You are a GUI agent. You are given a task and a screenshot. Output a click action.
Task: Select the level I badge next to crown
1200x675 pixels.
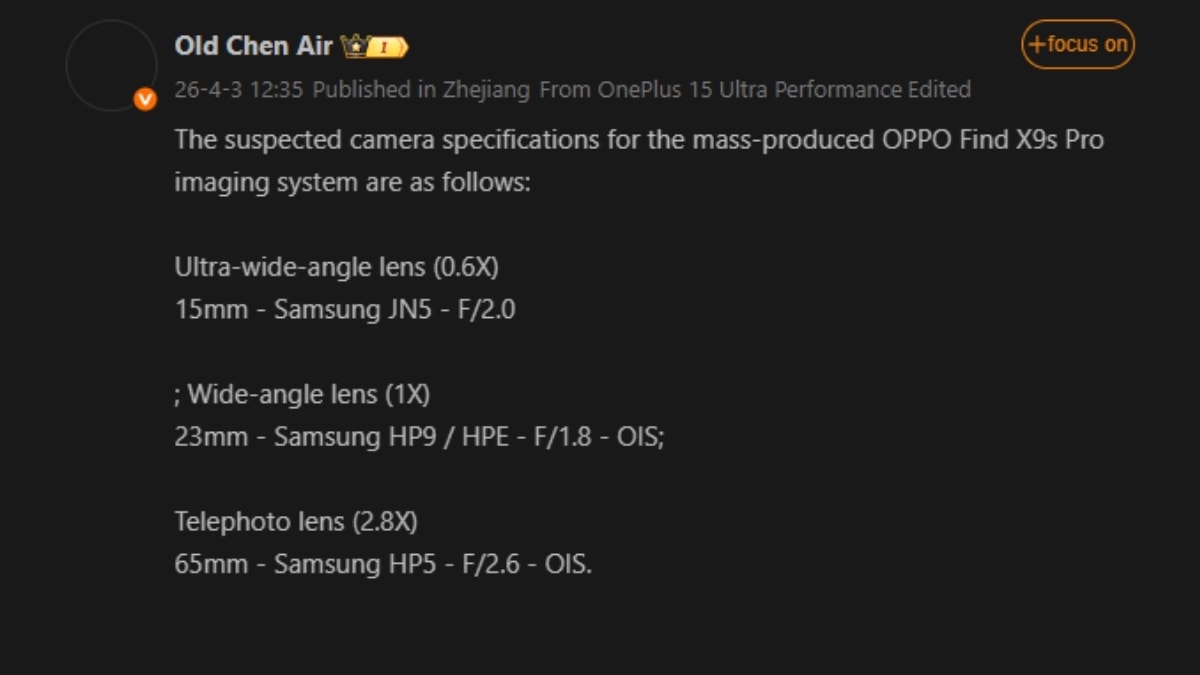(x=382, y=45)
